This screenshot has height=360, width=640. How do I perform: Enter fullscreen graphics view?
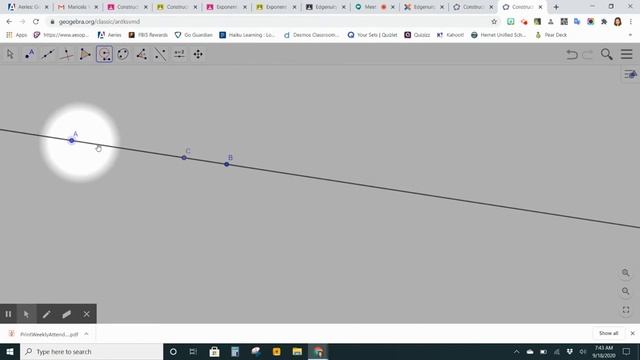[x=626, y=310]
